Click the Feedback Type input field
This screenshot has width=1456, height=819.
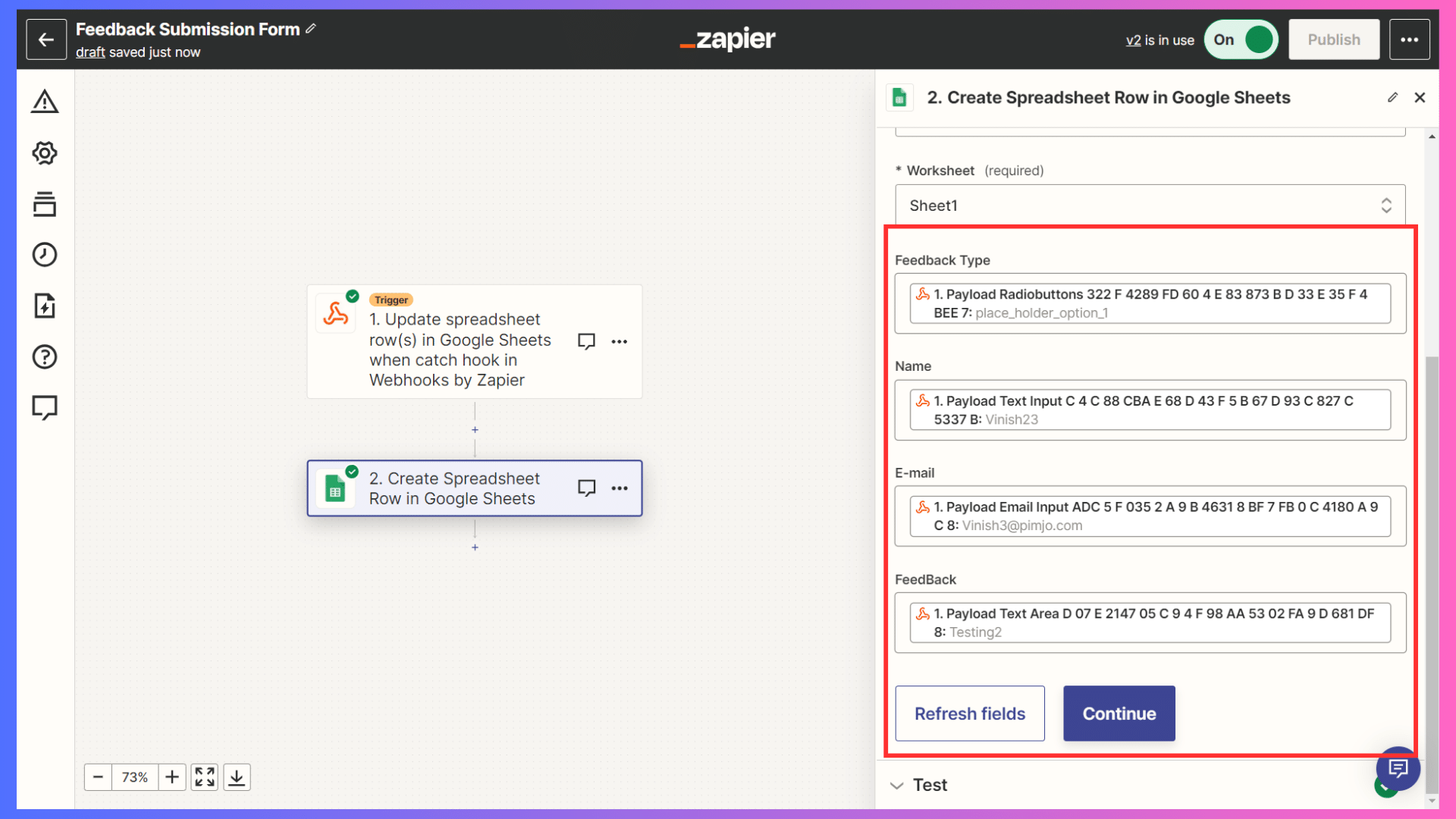coord(1150,303)
